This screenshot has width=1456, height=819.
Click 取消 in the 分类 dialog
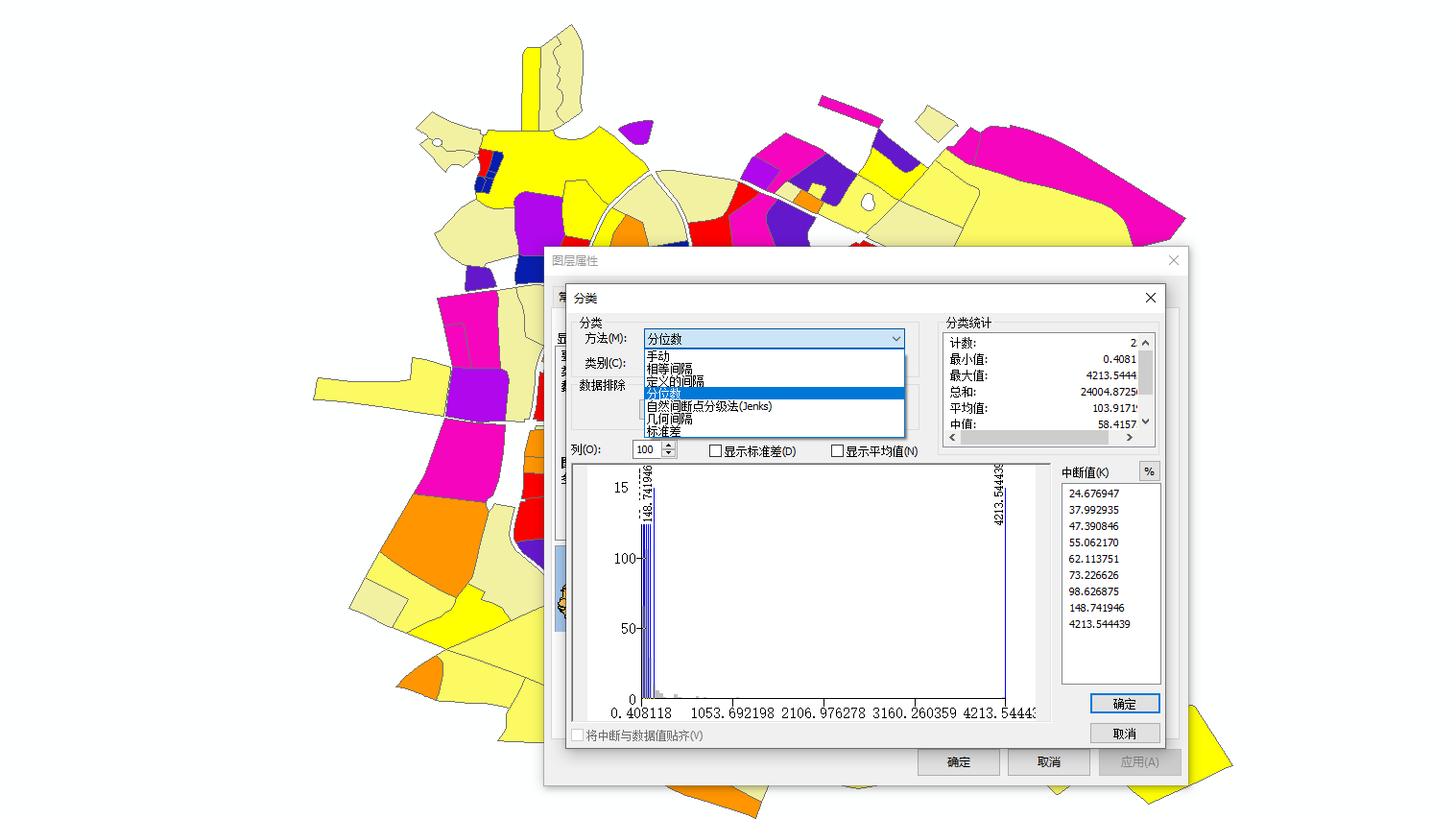(x=1124, y=733)
